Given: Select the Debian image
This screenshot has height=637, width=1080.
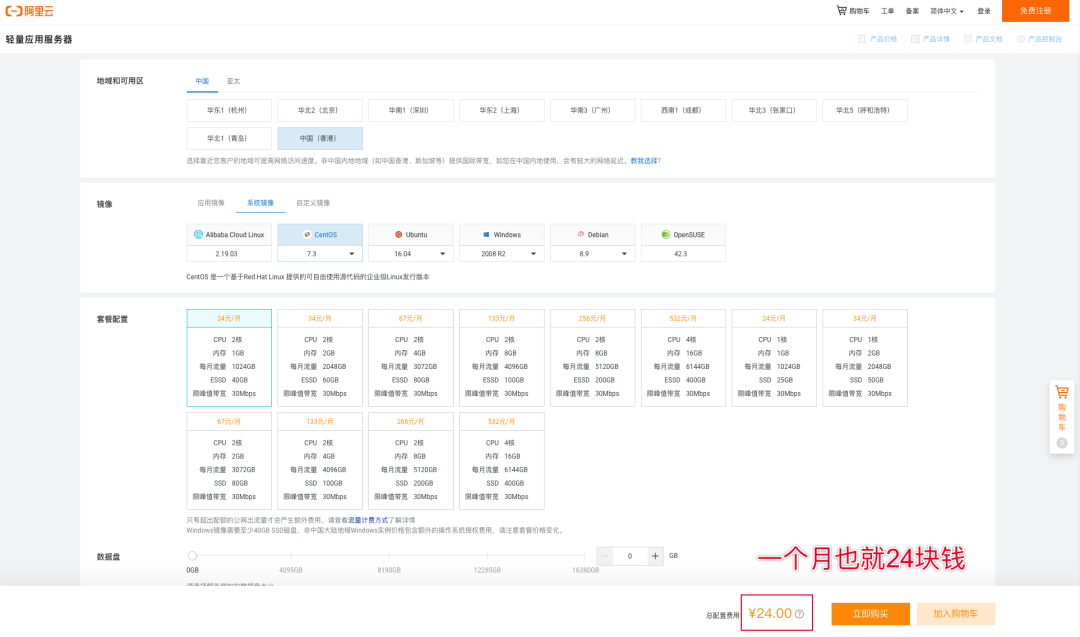Looking at the screenshot, I should pos(592,235).
